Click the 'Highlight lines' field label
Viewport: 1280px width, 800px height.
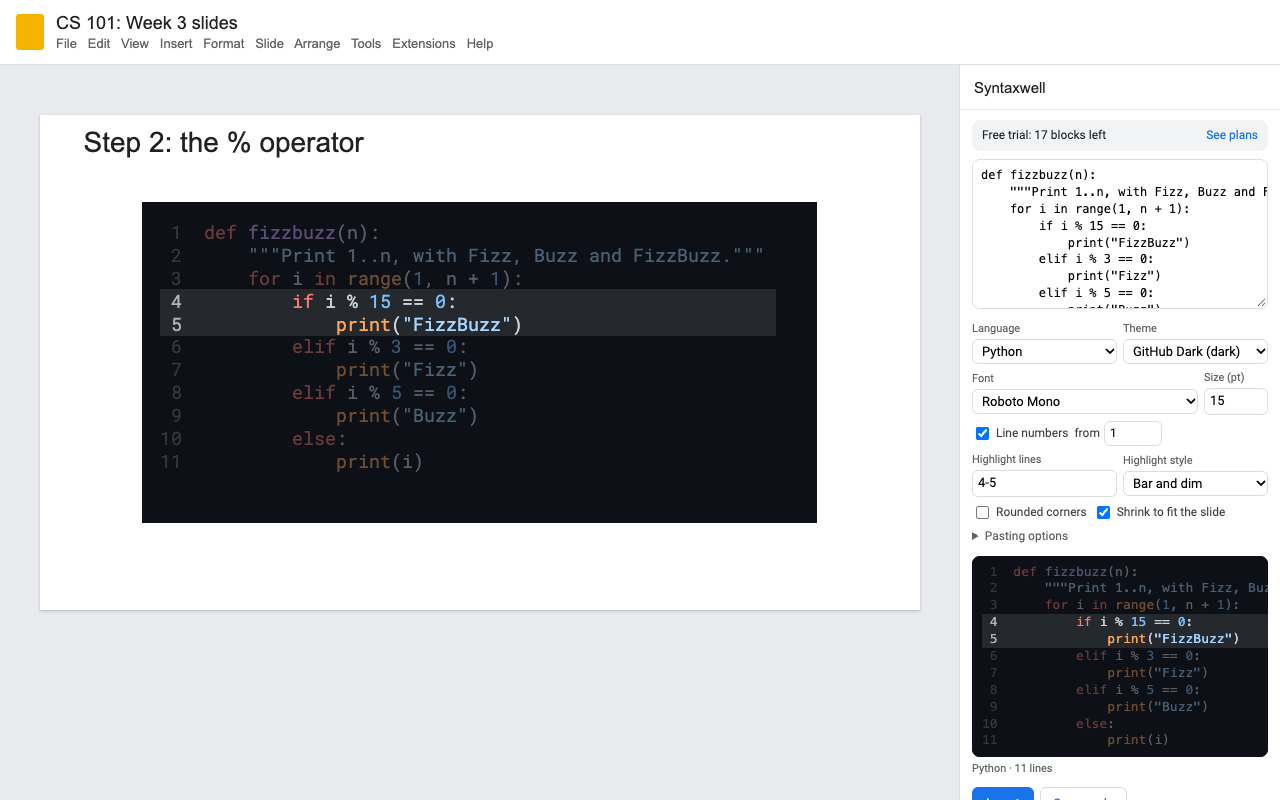click(1007, 459)
